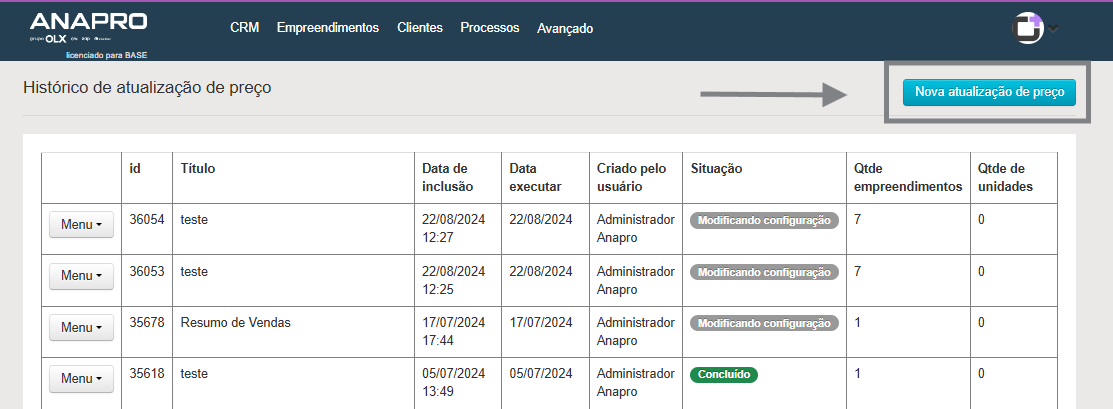Open the CRM menu
The image size is (1113, 409).
point(244,28)
